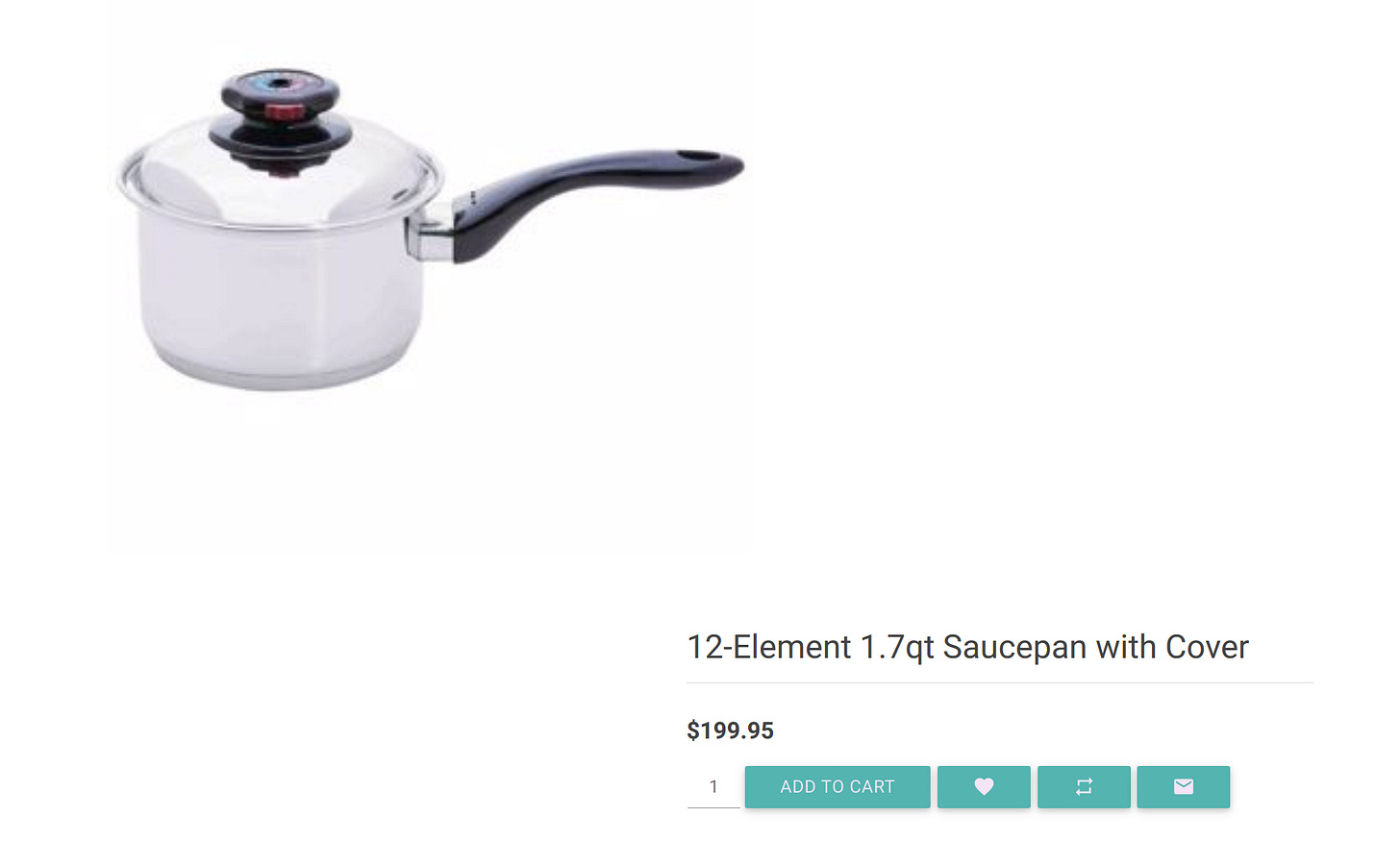
Task: Click the word Saucepan in the product title
Action: click(1014, 647)
